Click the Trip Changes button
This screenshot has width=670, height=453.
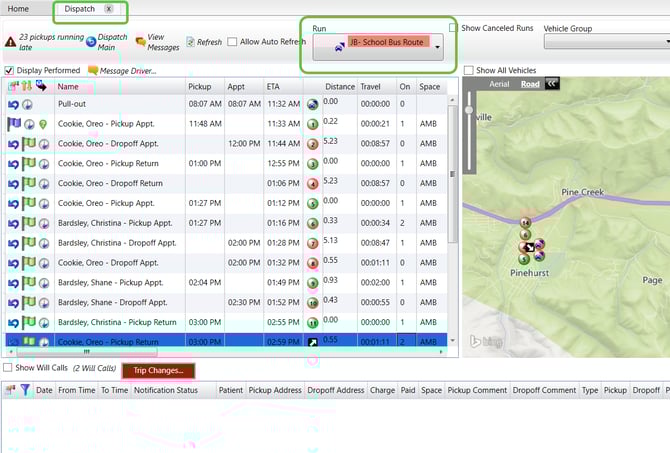[x=158, y=370]
